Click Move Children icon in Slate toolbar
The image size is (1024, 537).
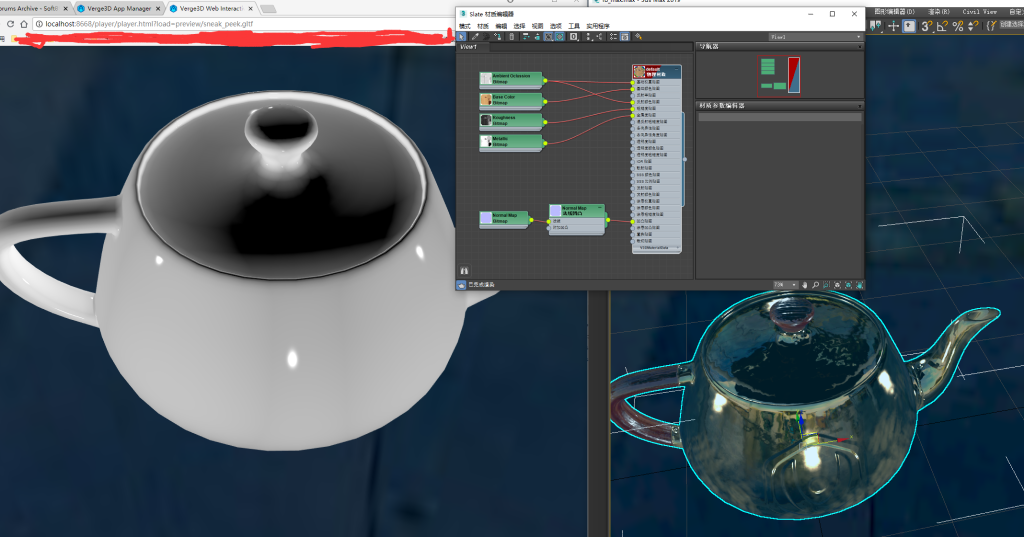(526, 37)
